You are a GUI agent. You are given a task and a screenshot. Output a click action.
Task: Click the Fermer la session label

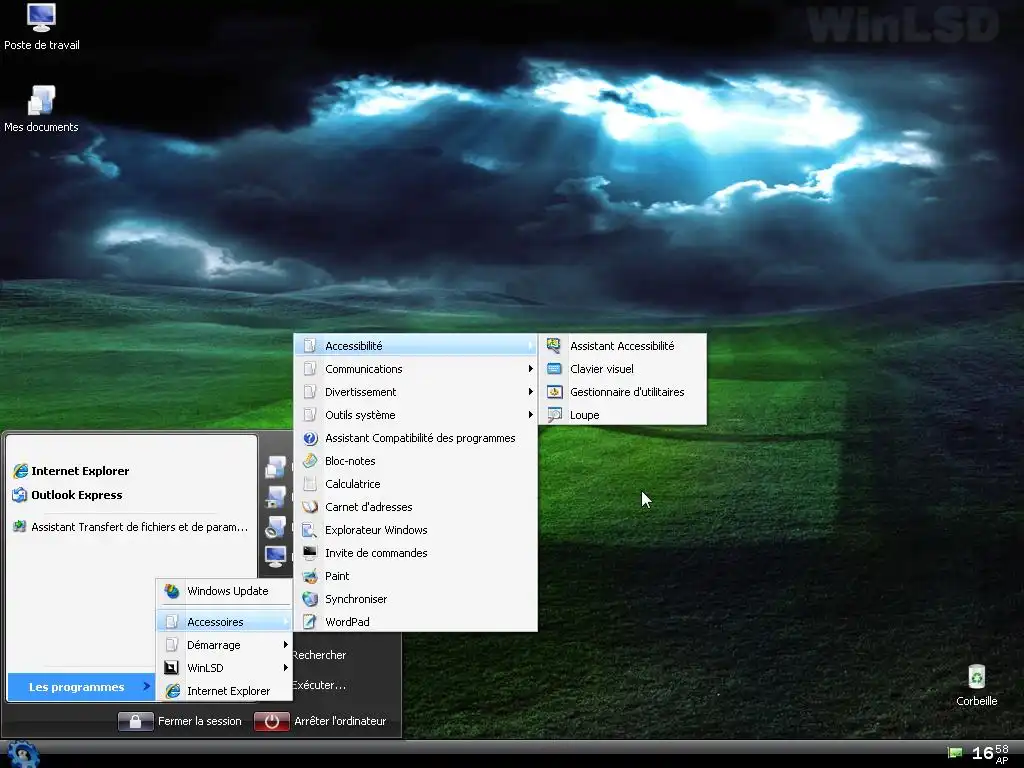tap(199, 721)
